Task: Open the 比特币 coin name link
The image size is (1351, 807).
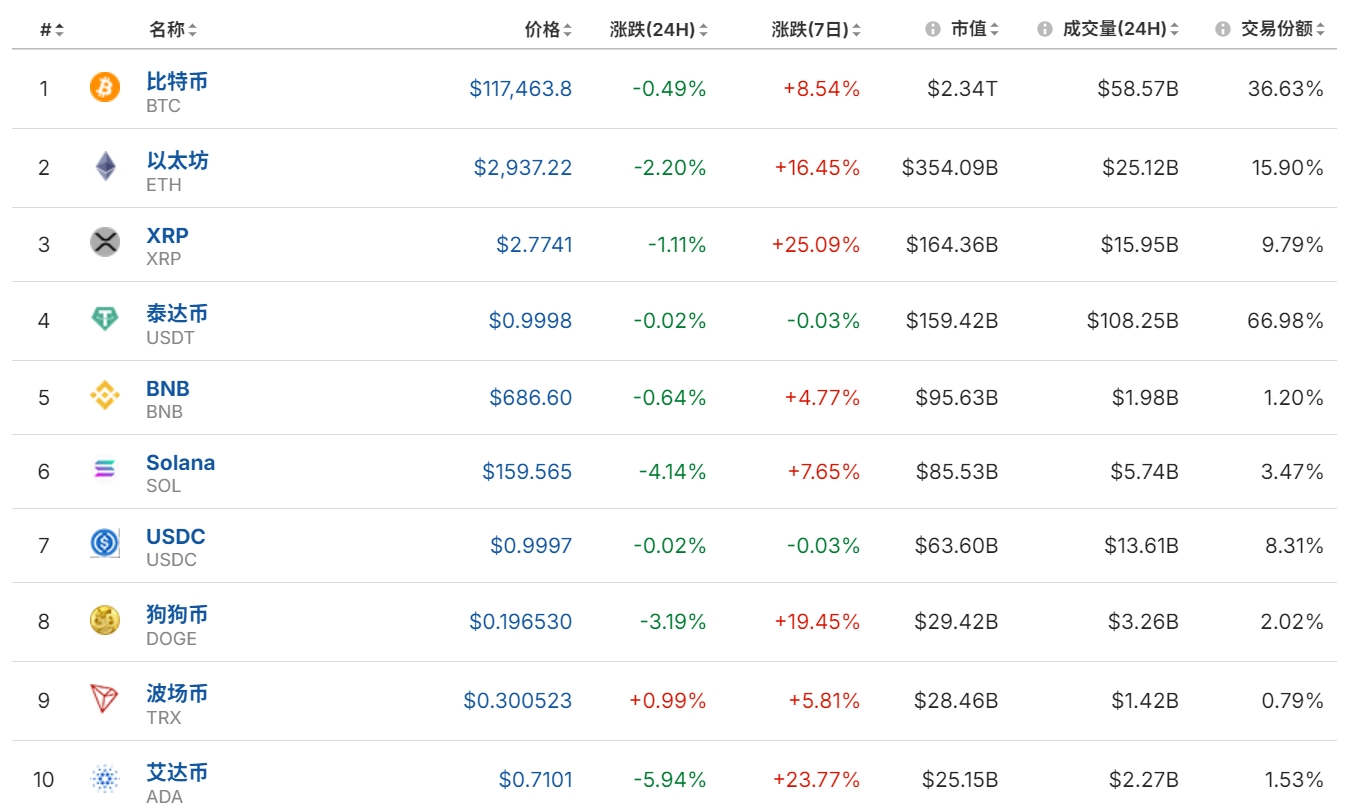Action: (x=177, y=81)
